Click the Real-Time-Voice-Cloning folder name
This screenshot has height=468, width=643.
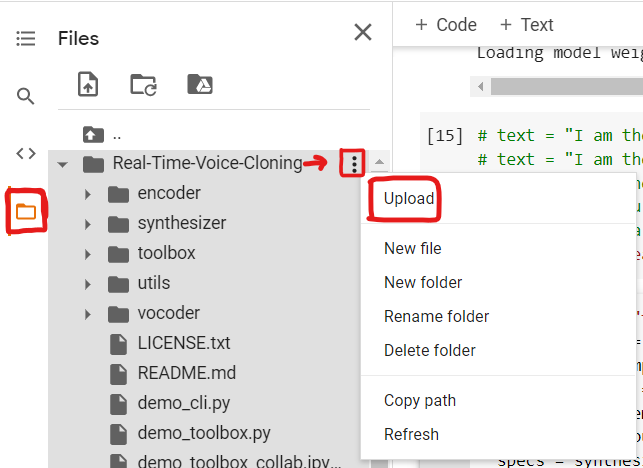pos(207,163)
